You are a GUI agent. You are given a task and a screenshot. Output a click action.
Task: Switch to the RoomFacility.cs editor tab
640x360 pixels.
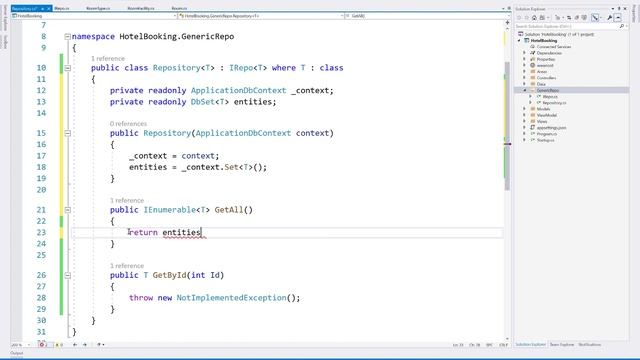pos(141,8)
